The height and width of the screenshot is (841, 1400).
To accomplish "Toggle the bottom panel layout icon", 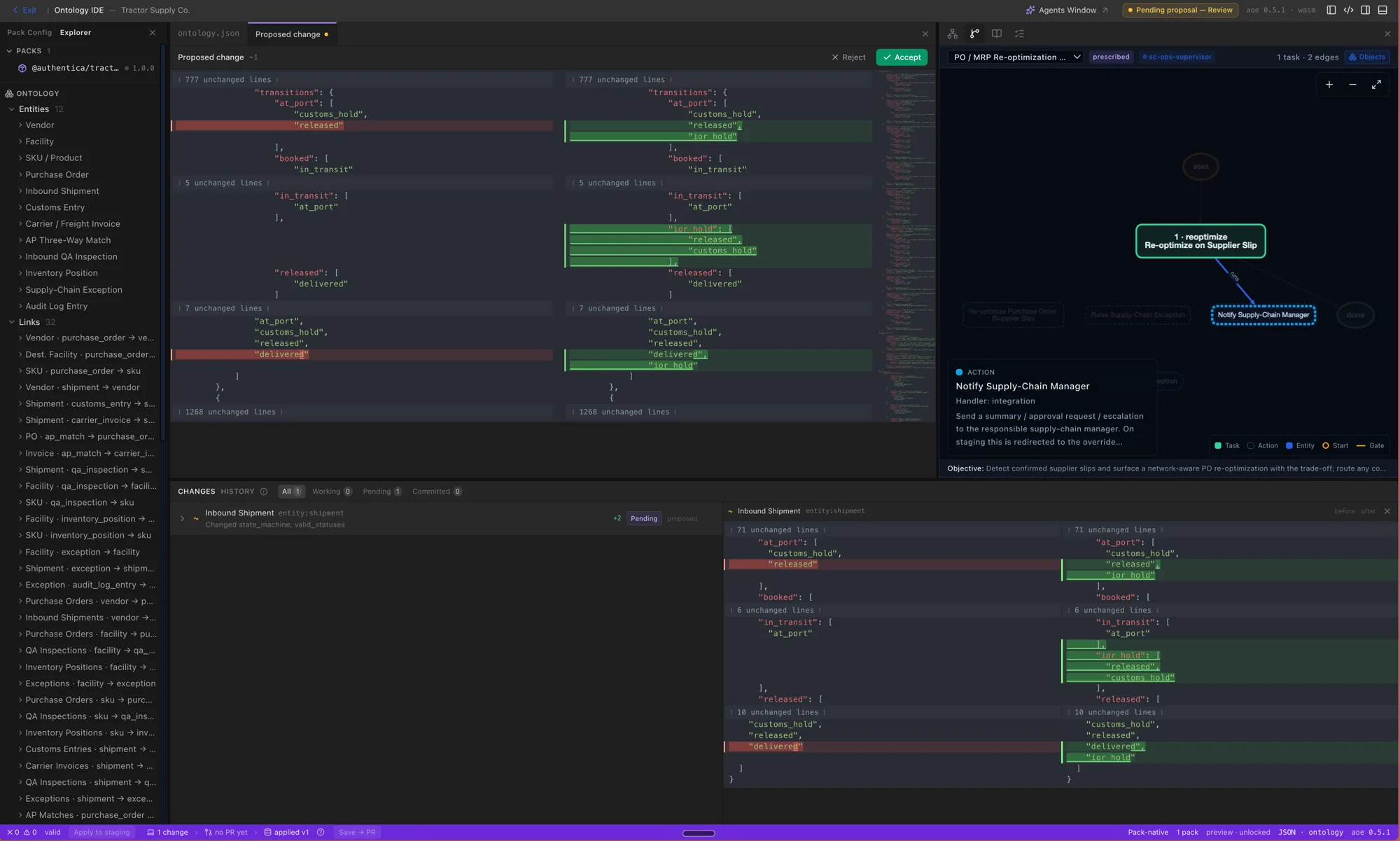I will (x=1382, y=10).
